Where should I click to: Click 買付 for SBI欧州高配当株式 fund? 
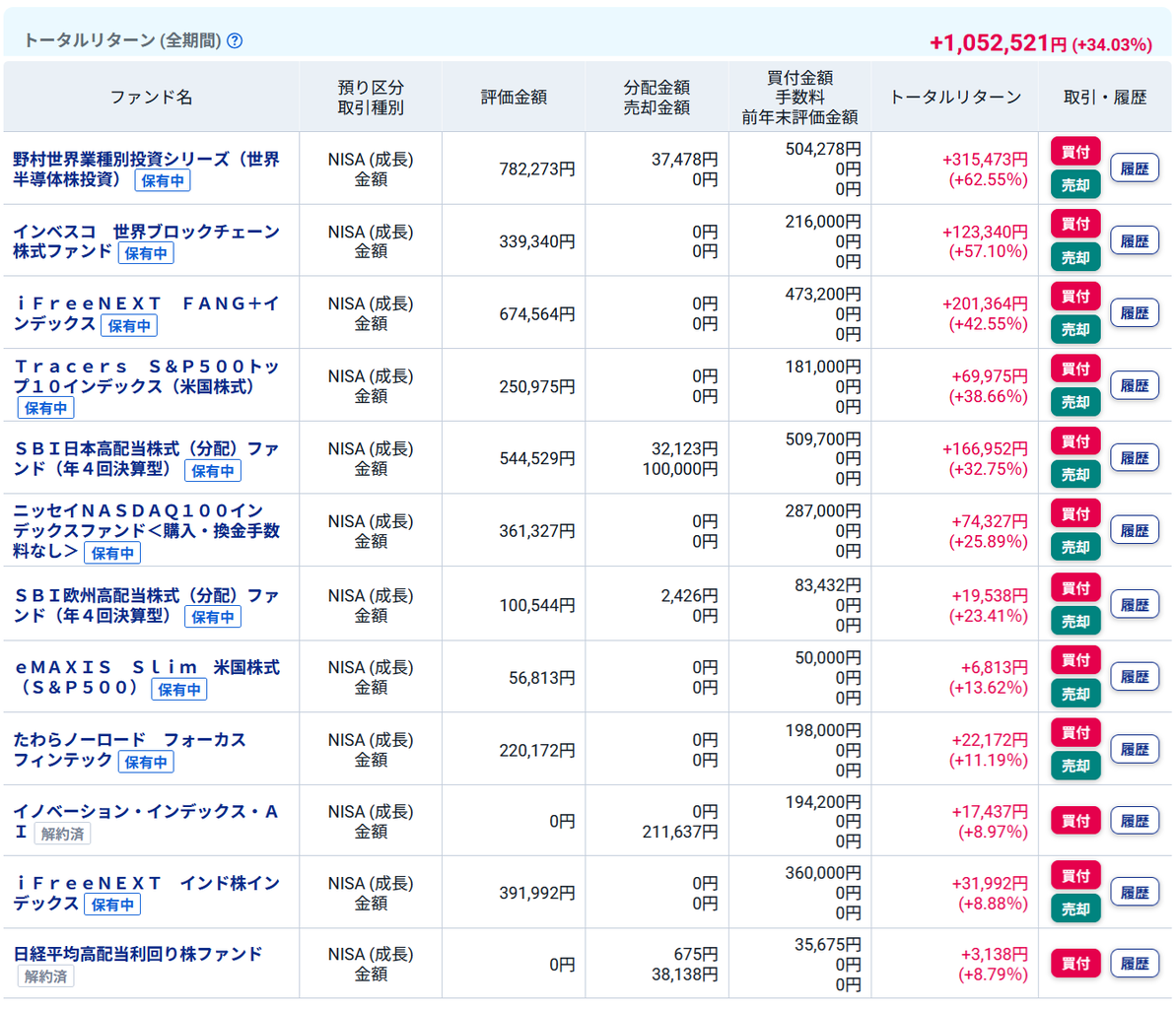[x=1075, y=587]
